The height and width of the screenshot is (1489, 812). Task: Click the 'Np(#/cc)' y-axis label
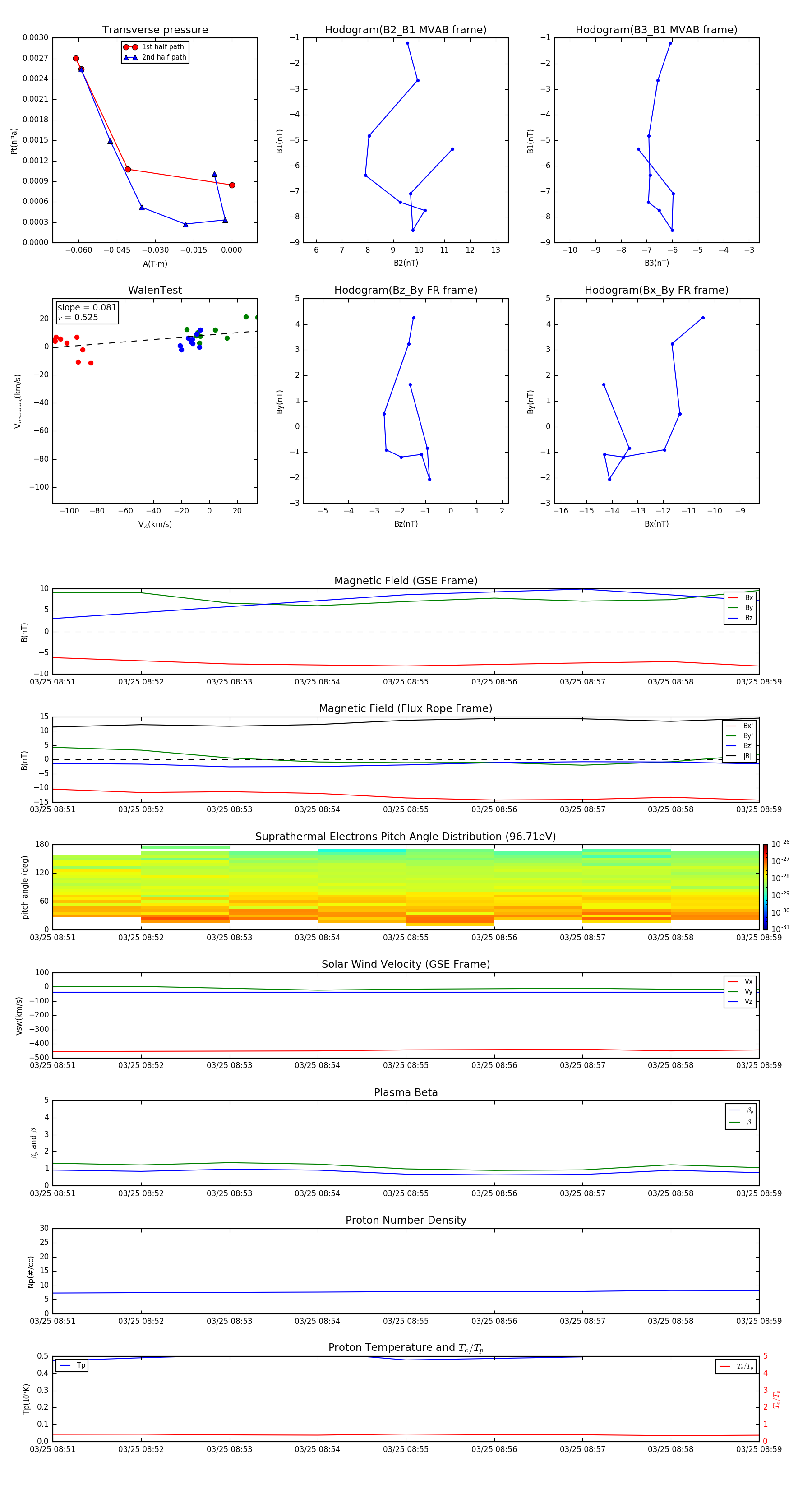pyautogui.click(x=31, y=1272)
